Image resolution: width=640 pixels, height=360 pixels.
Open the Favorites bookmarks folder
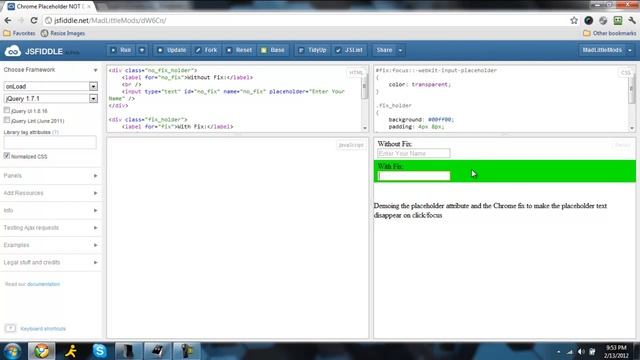coord(19,33)
